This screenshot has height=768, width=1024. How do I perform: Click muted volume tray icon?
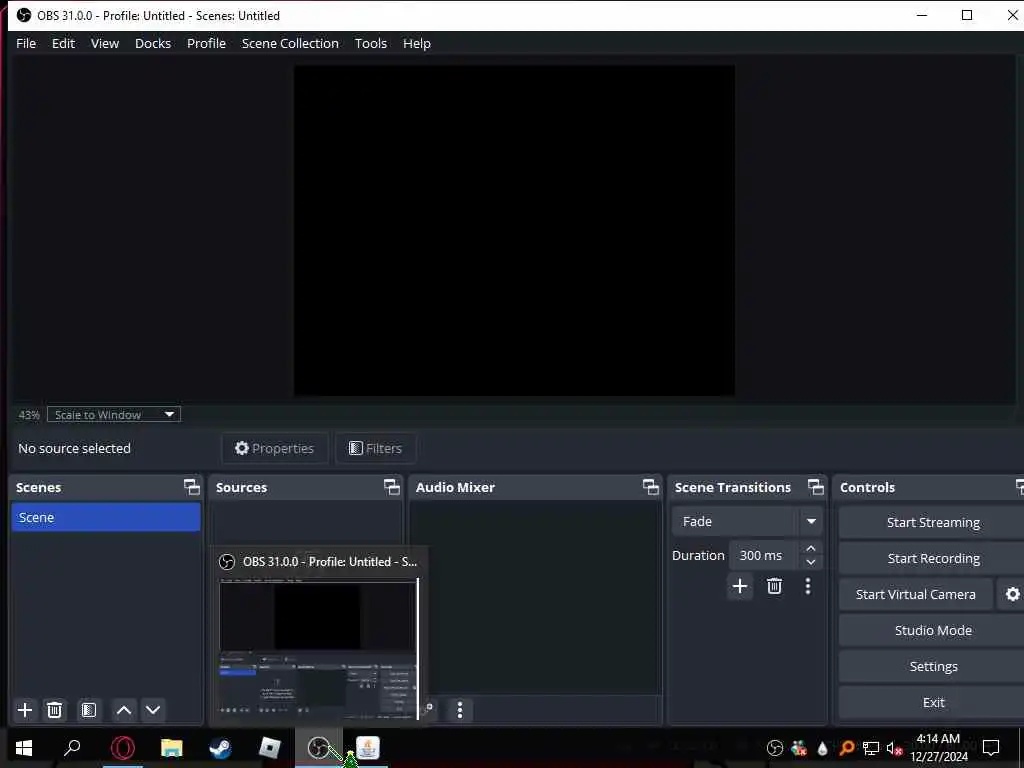pyautogui.click(x=893, y=748)
